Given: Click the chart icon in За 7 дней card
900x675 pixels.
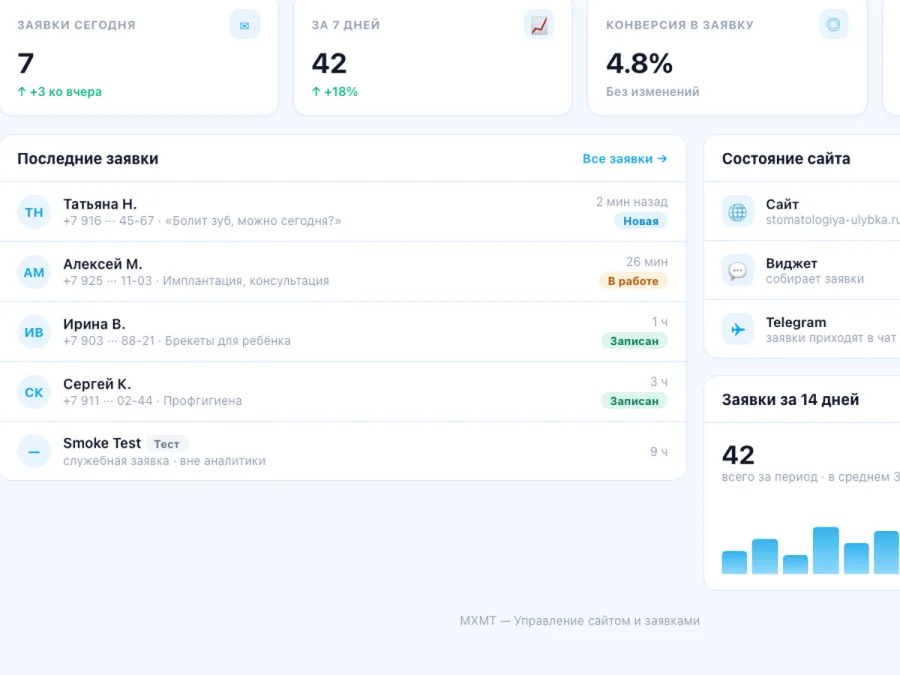Looking at the screenshot, I should coord(539,25).
